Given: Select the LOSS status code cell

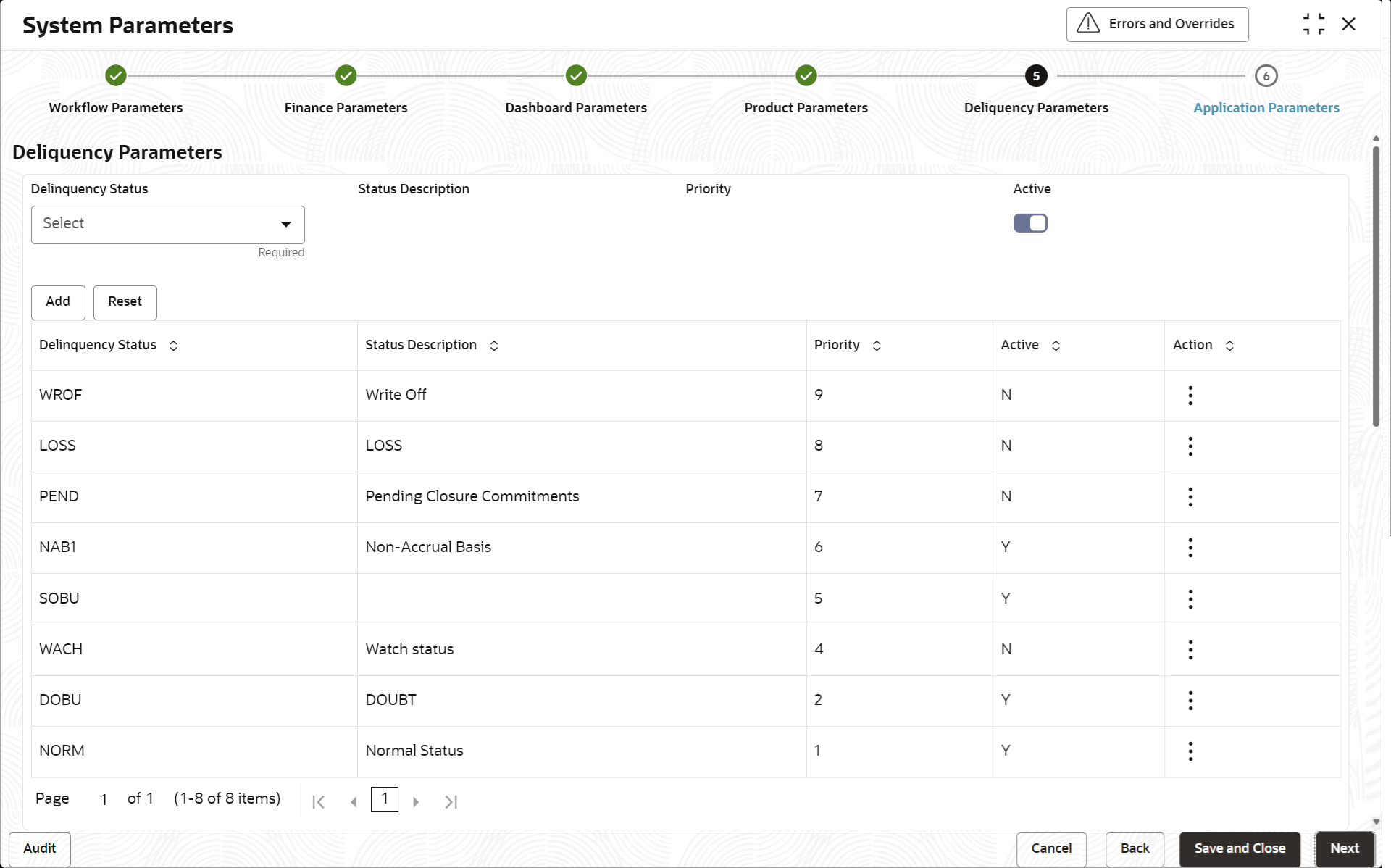Looking at the screenshot, I should point(194,446).
